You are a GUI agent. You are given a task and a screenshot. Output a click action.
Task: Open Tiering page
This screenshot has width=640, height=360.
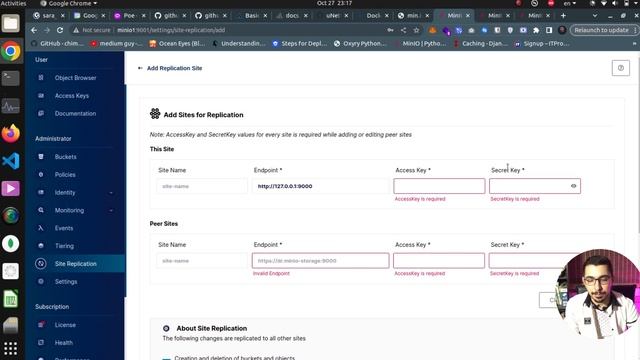pos(64,246)
